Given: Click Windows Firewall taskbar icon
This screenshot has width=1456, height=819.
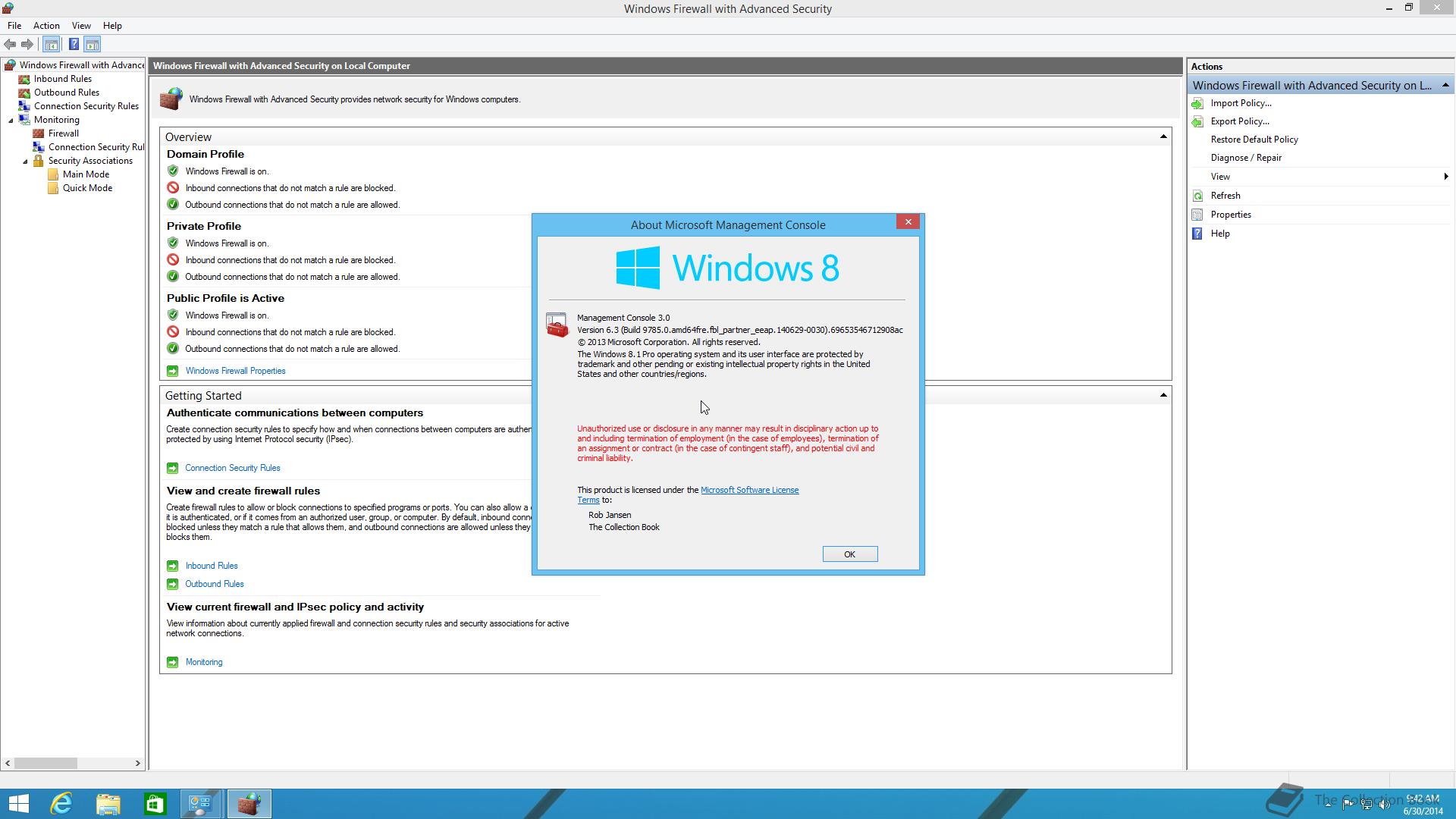Looking at the screenshot, I should tap(249, 804).
